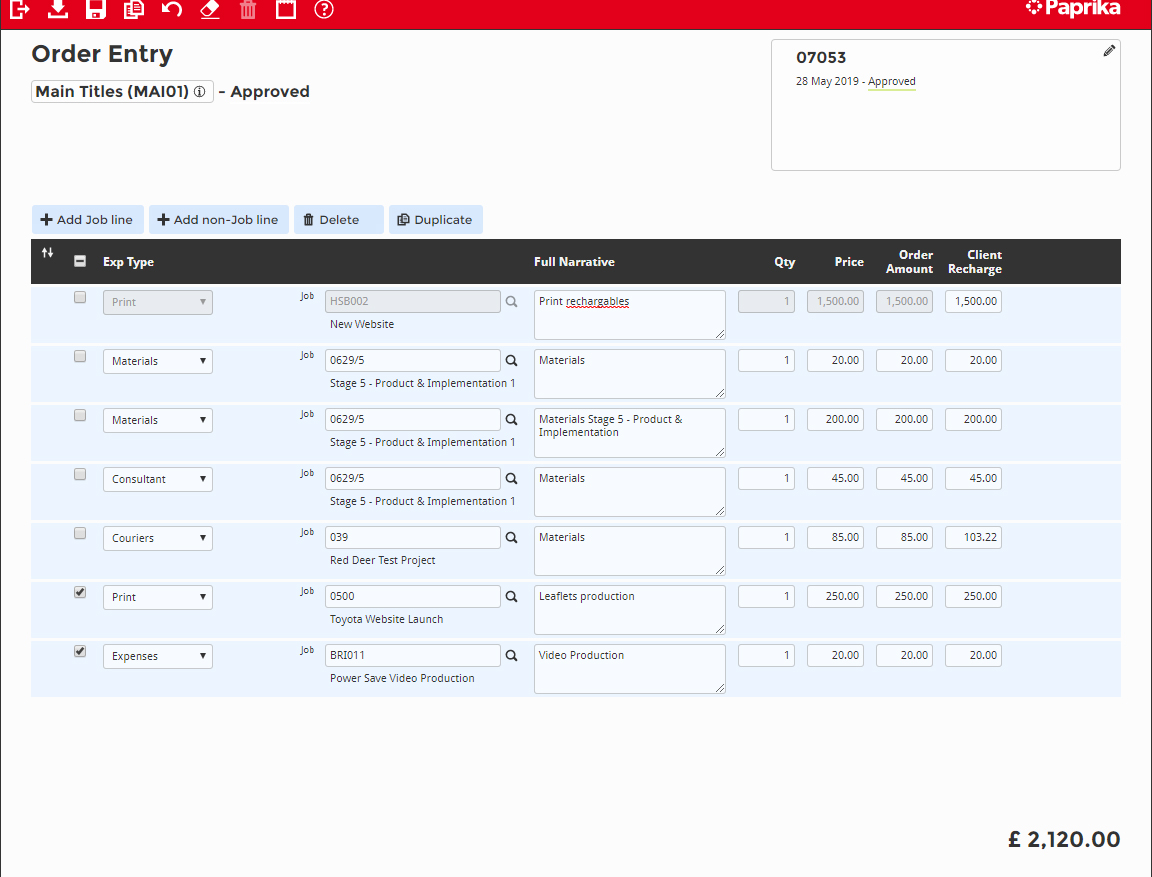Click the Video Production narrative text field
1152x877 pixels.
(x=629, y=668)
